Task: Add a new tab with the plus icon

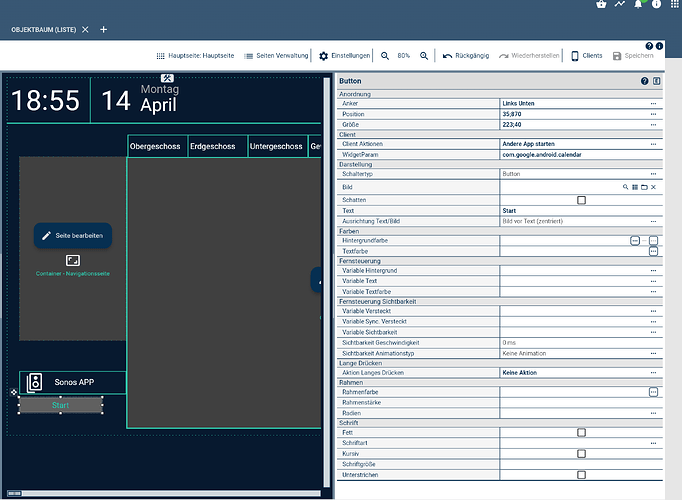Action: pos(104,30)
